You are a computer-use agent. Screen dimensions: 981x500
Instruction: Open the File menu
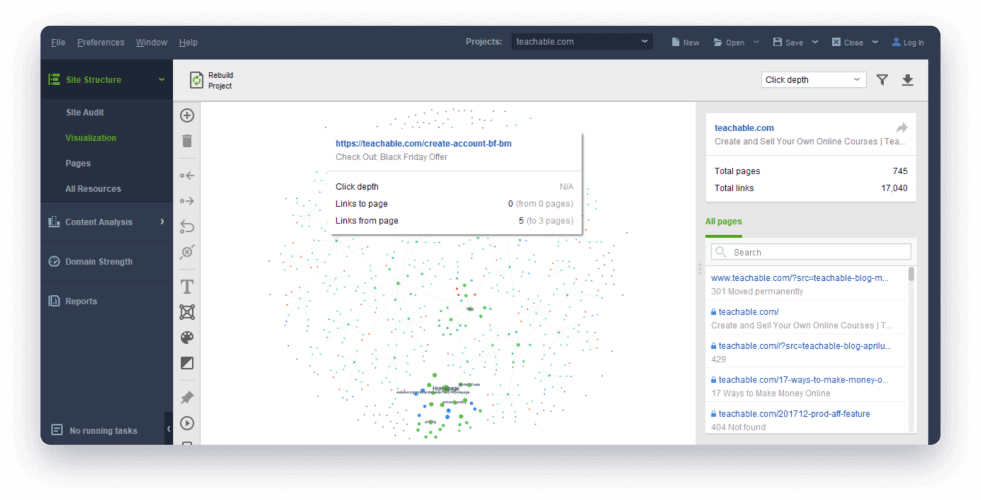(58, 42)
